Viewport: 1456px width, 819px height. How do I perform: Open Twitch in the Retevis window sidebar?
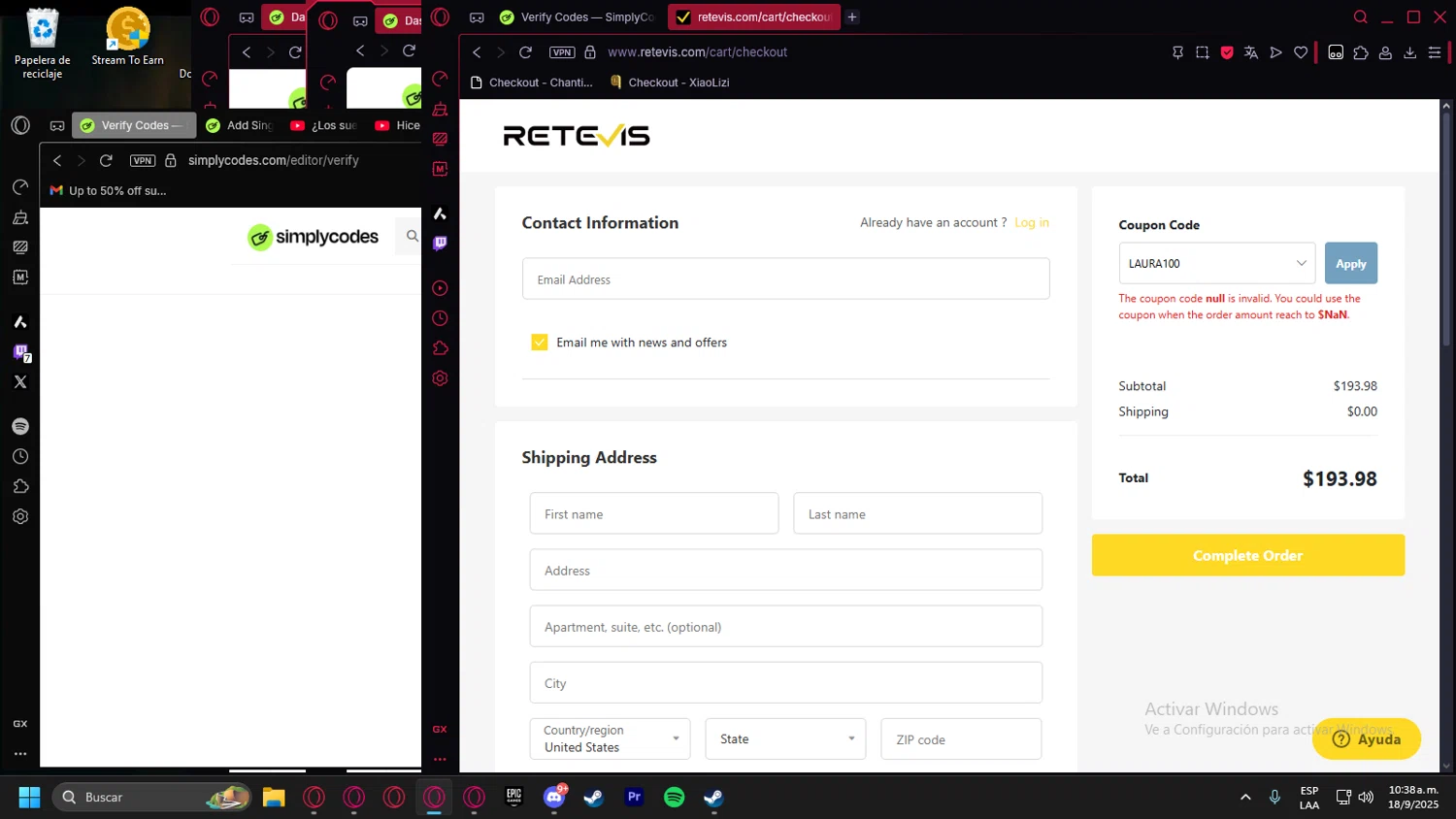click(x=440, y=244)
